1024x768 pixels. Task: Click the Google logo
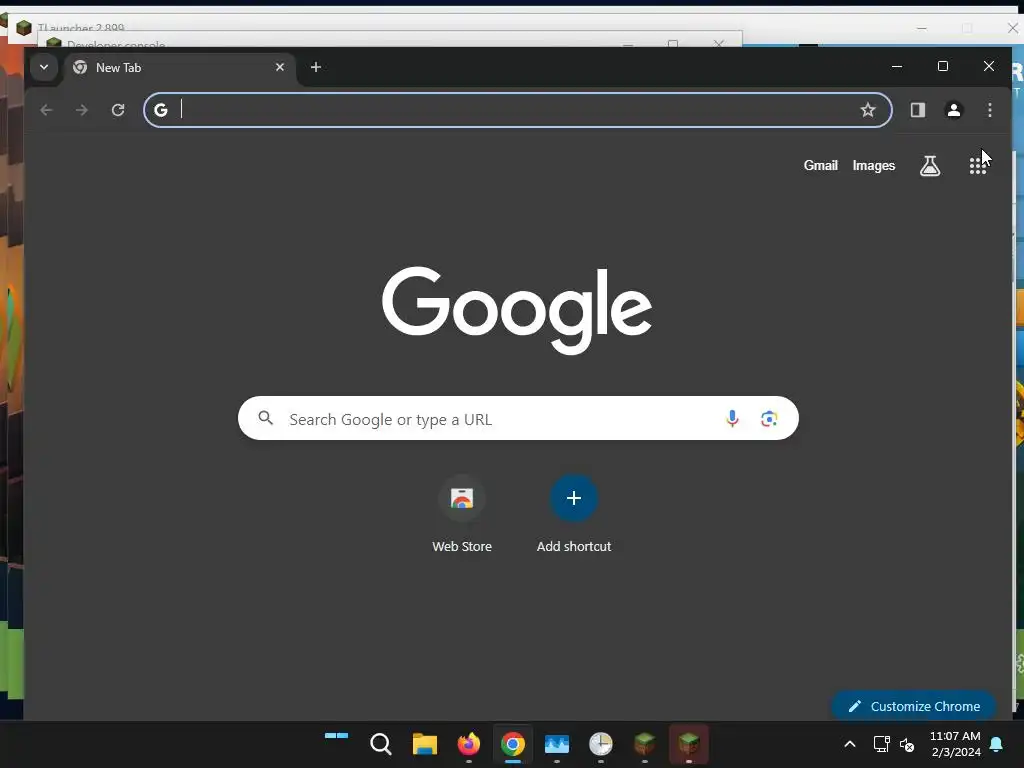click(517, 310)
